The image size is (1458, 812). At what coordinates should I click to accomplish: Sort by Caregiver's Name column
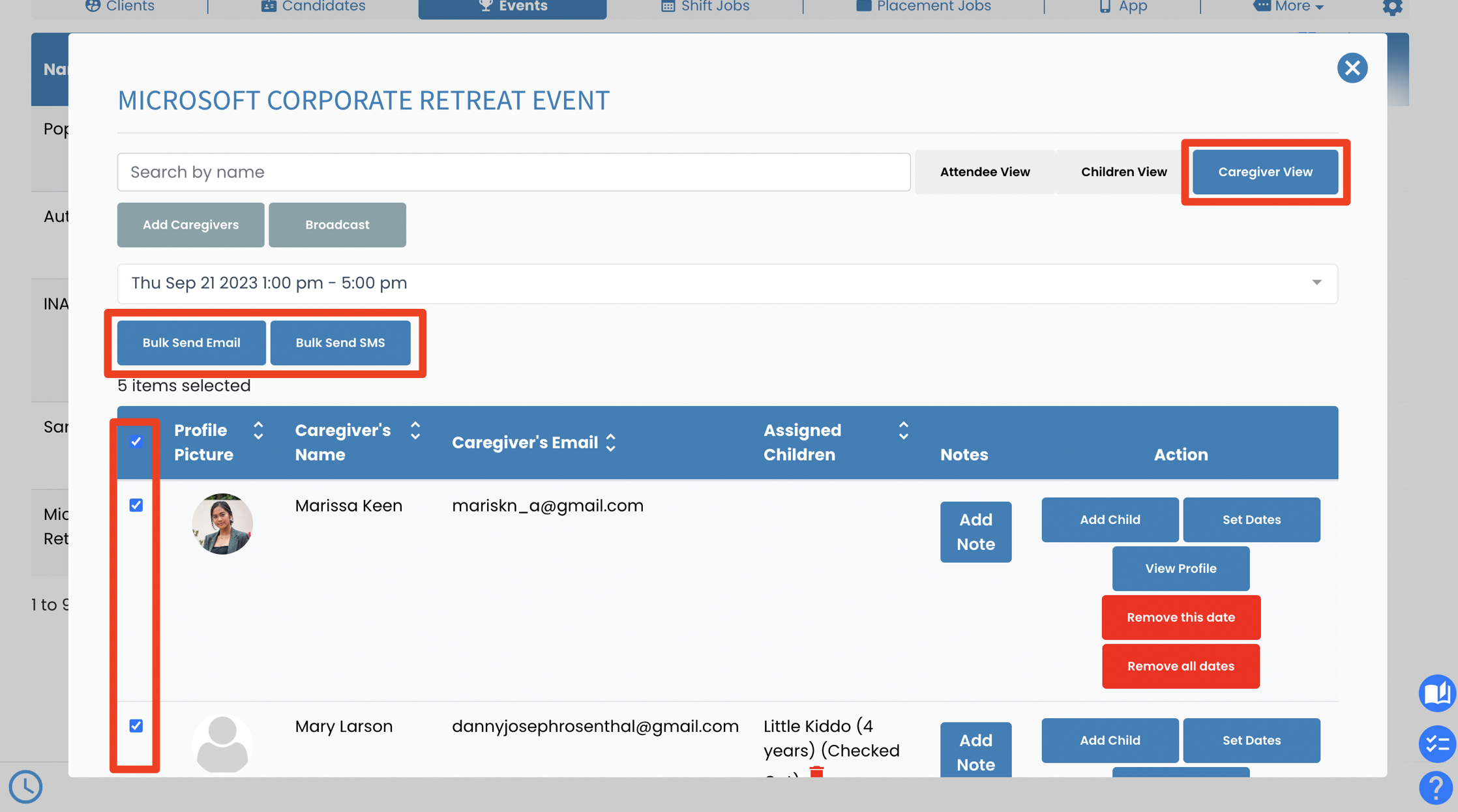point(415,430)
